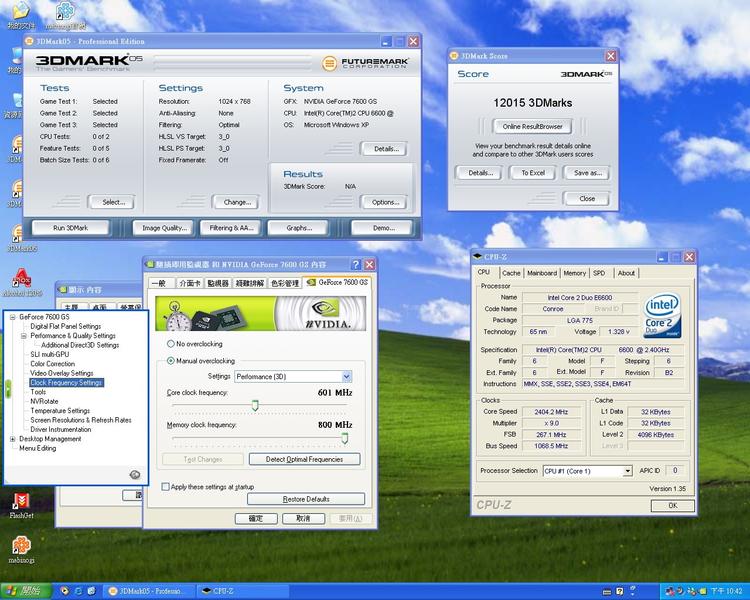Click Options button under Results
This screenshot has height=600, width=750.
[x=385, y=202]
